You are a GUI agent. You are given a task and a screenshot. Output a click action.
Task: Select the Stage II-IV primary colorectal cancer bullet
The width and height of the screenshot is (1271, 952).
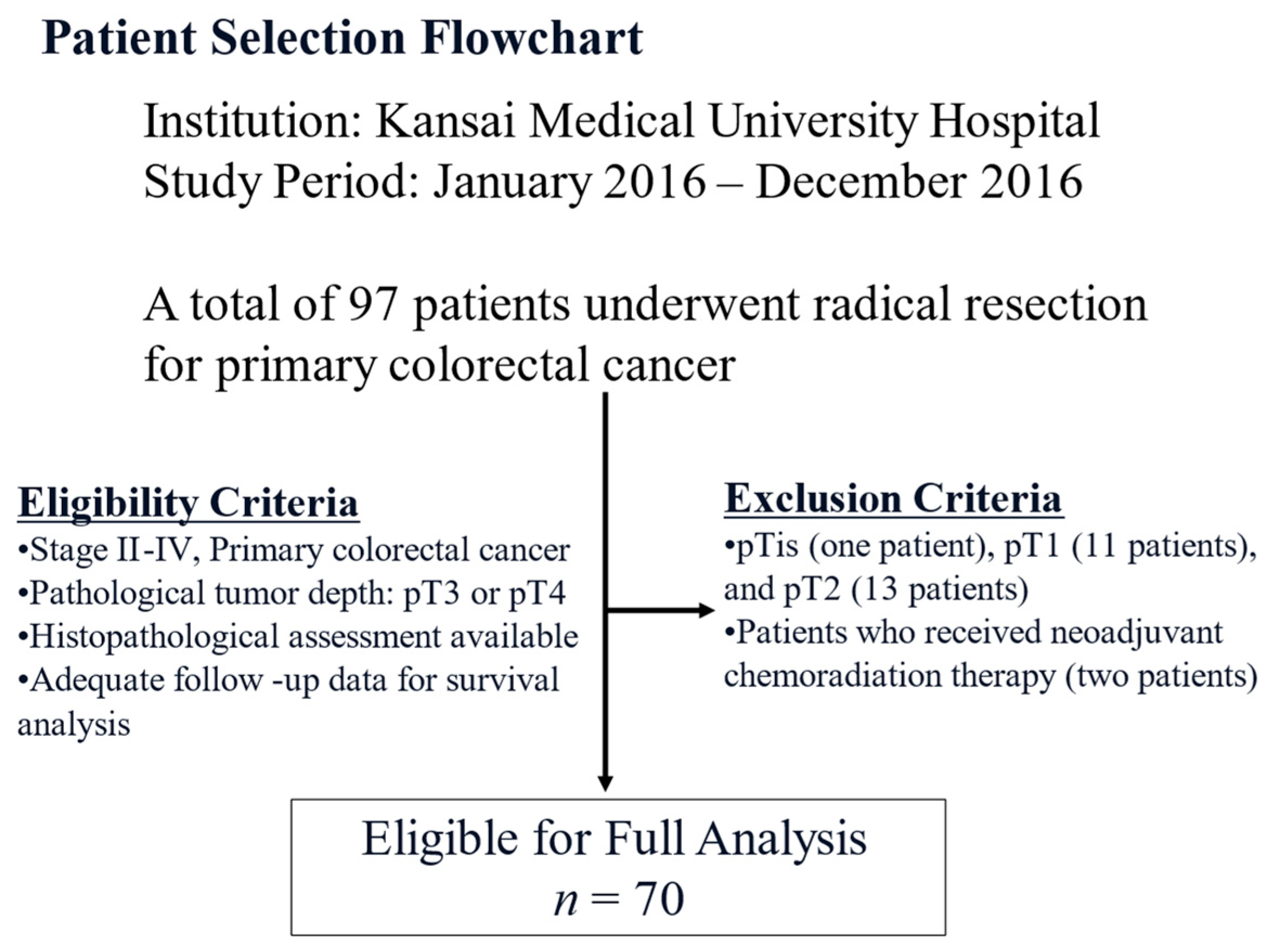294,550
